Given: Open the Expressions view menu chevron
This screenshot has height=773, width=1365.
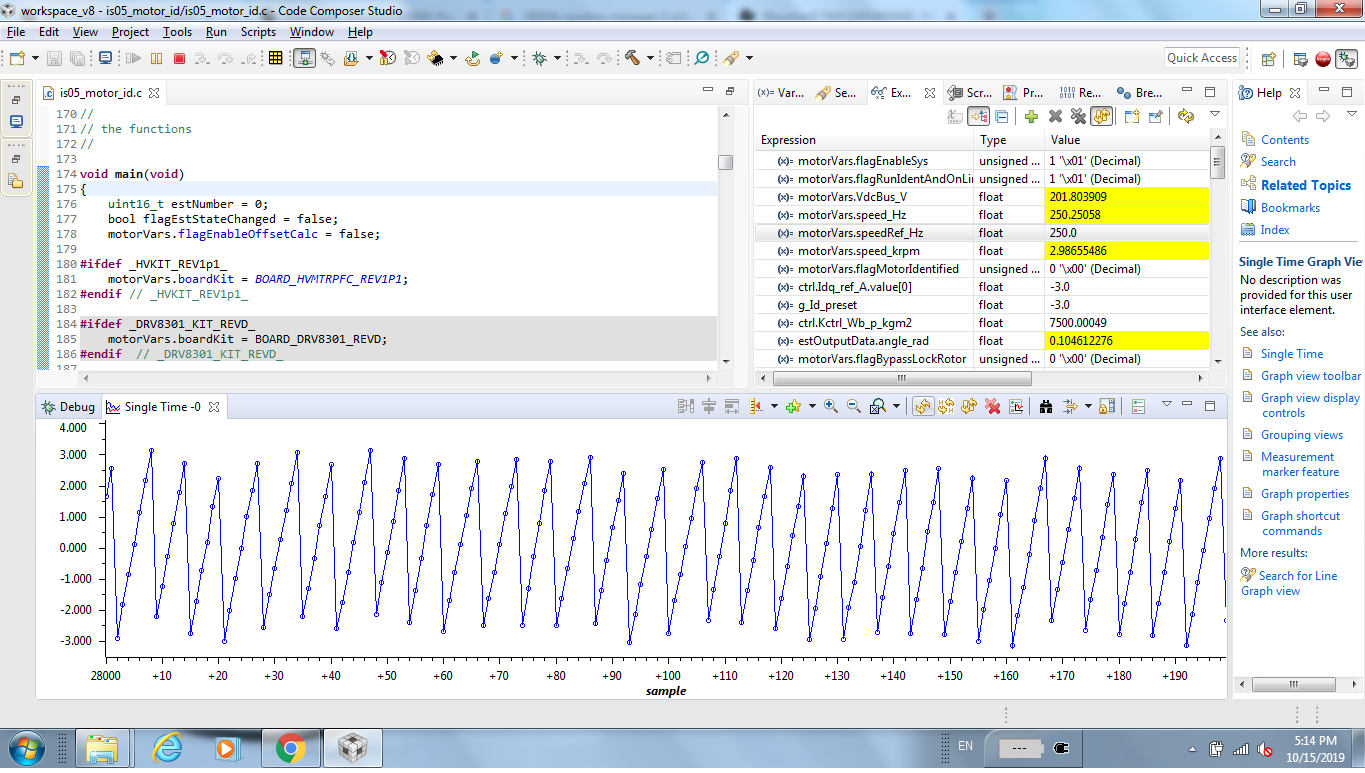Looking at the screenshot, I should 1215,115.
